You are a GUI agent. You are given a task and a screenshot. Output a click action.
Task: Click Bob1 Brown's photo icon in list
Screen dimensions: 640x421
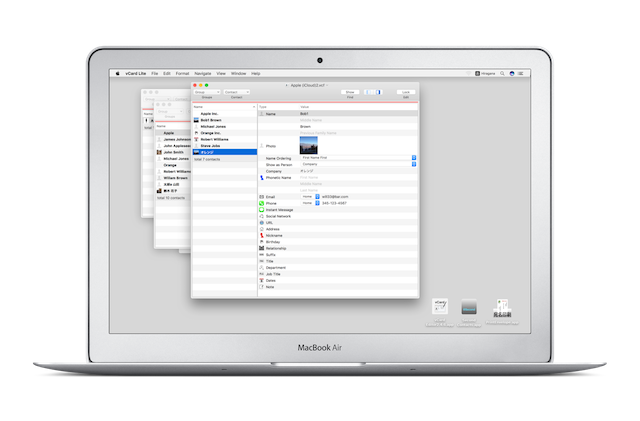[196, 120]
